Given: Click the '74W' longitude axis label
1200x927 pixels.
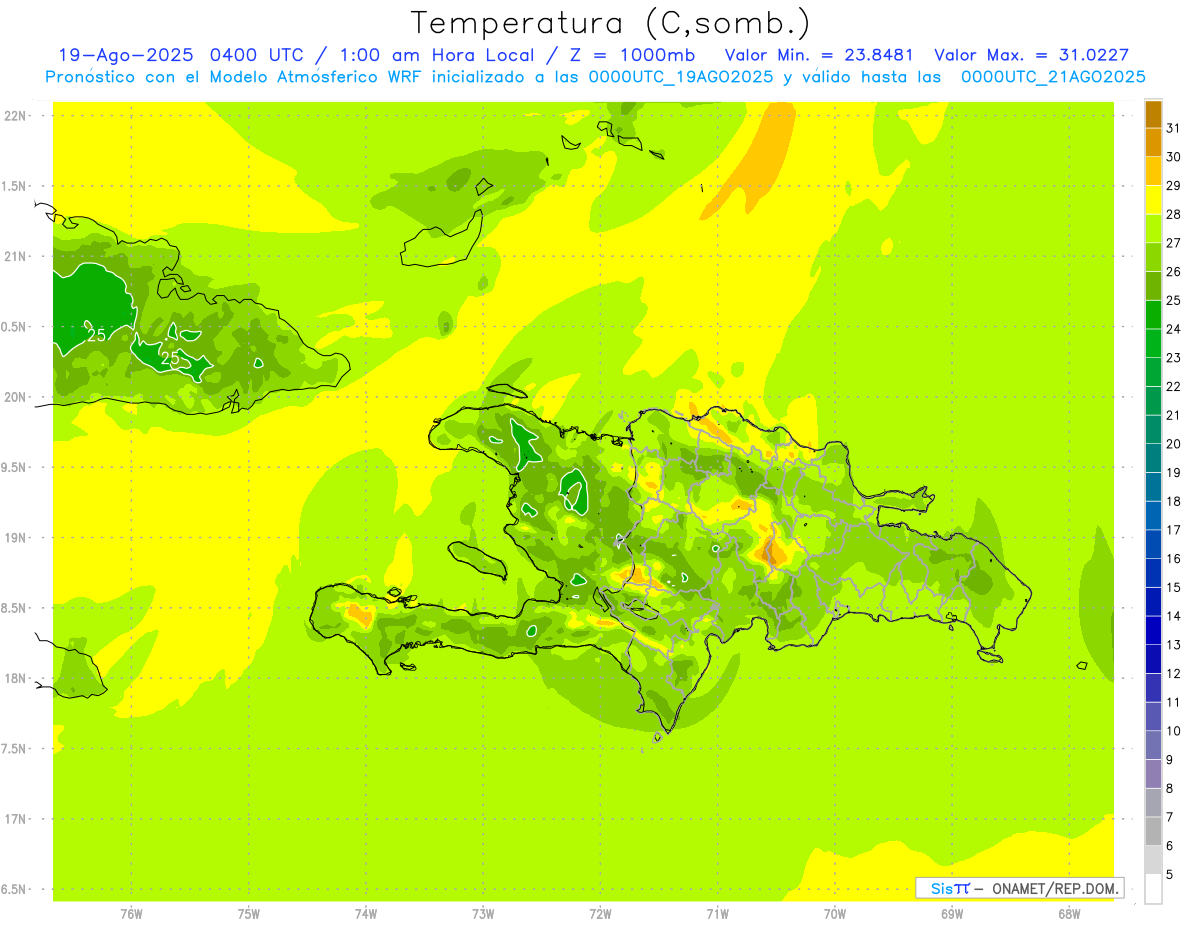Looking at the screenshot, I should tap(366, 913).
